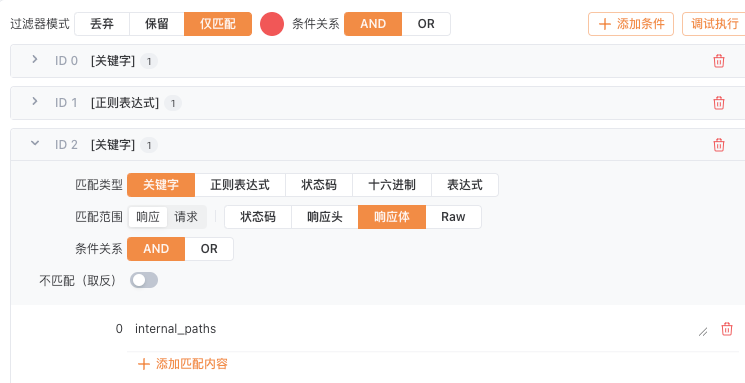The width and height of the screenshot is (745, 383).
Task: Click the 添加条件 button
Action: (x=631, y=24)
